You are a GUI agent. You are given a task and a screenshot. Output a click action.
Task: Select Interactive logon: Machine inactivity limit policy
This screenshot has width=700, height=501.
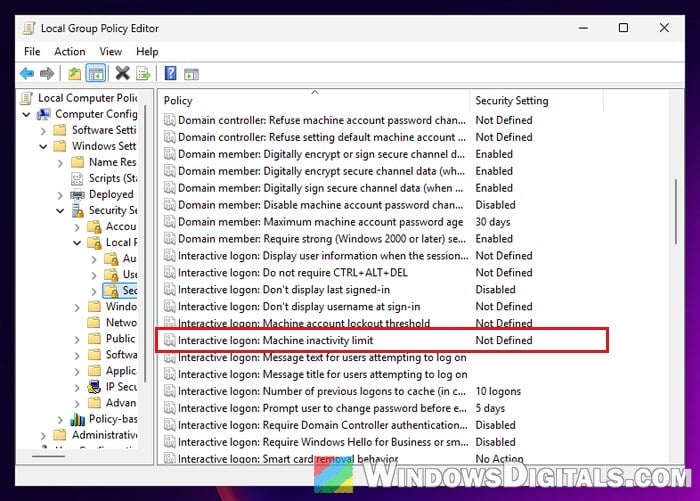pos(383,340)
